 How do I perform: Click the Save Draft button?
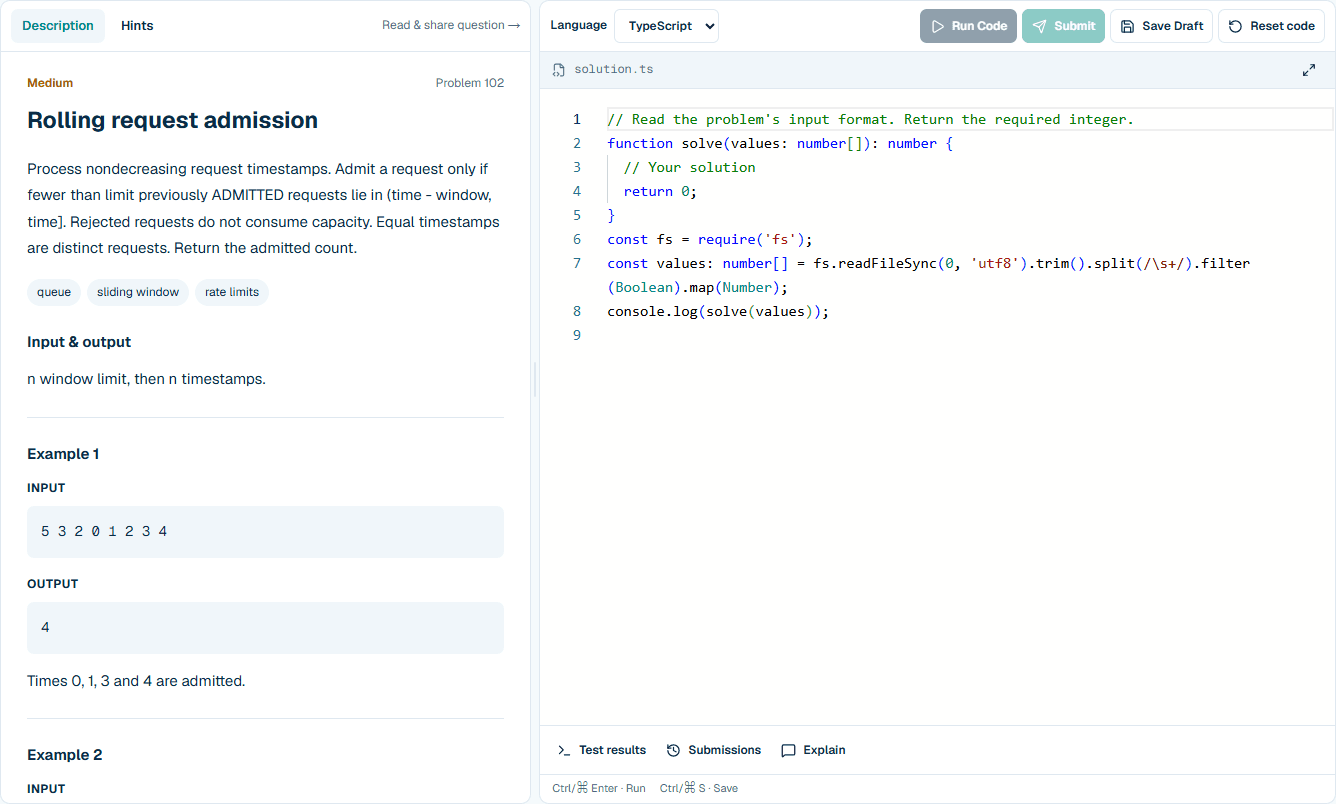click(x=1161, y=26)
